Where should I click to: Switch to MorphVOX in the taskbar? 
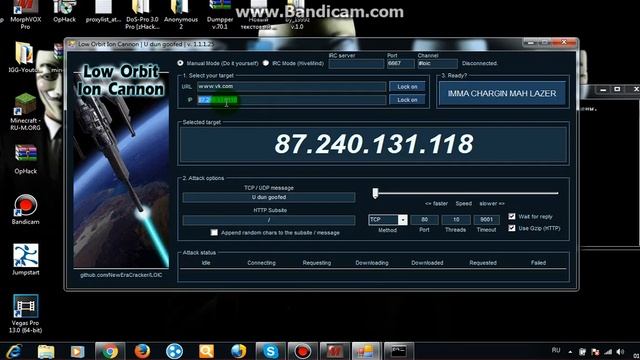(x=334, y=351)
